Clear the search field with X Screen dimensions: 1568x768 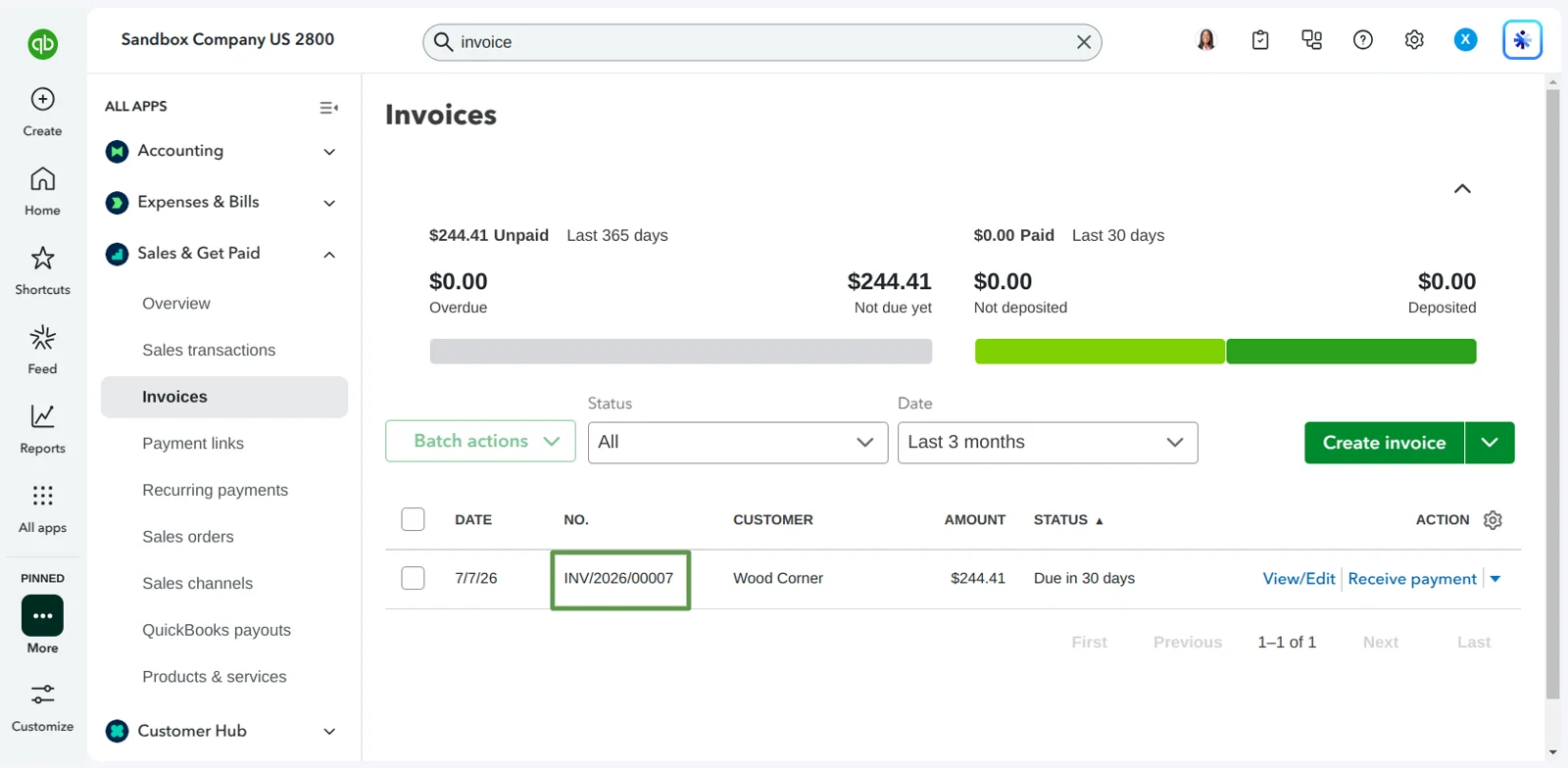pos(1084,42)
